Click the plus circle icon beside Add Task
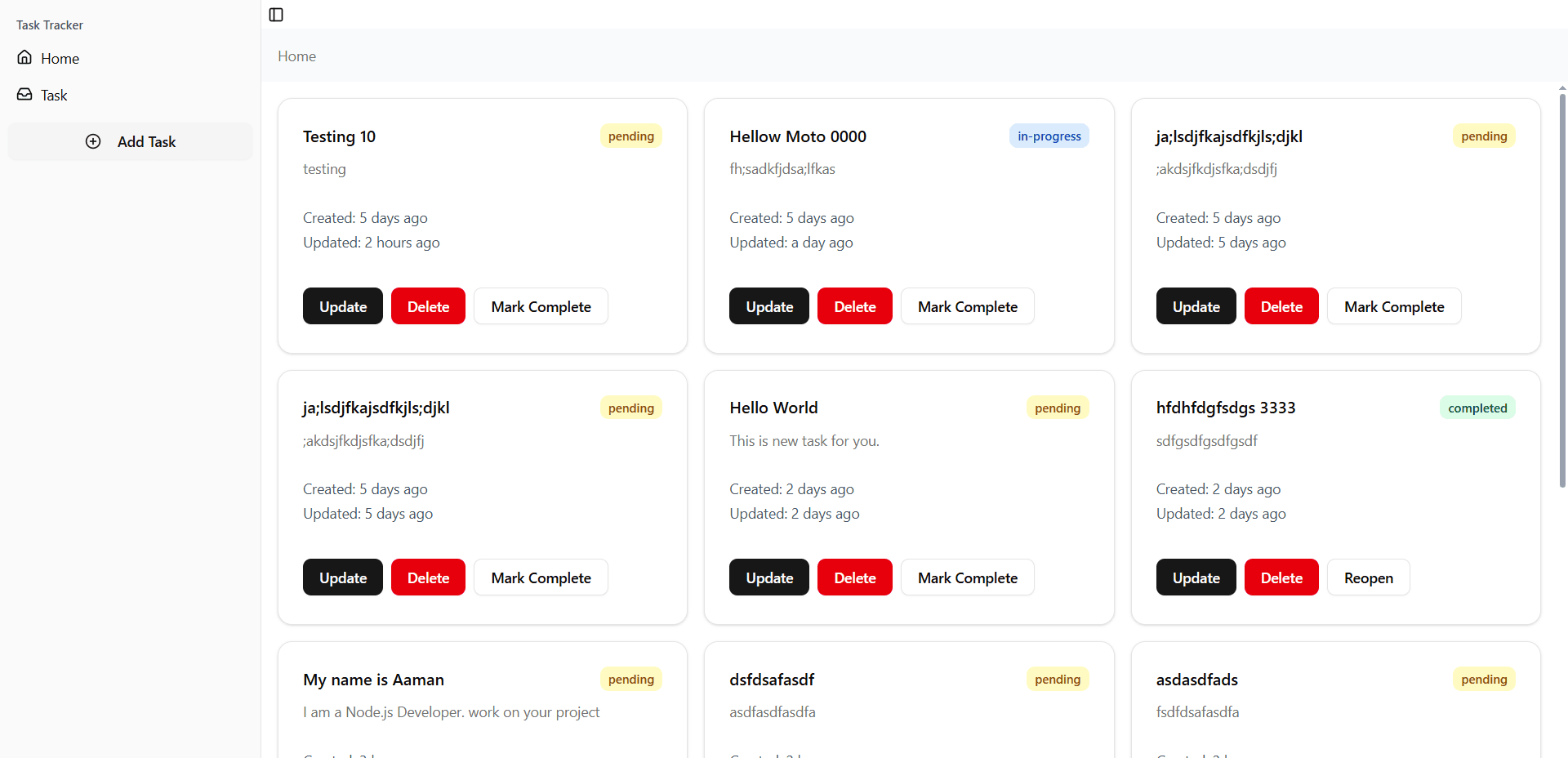The width and height of the screenshot is (1568, 758). (x=93, y=141)
